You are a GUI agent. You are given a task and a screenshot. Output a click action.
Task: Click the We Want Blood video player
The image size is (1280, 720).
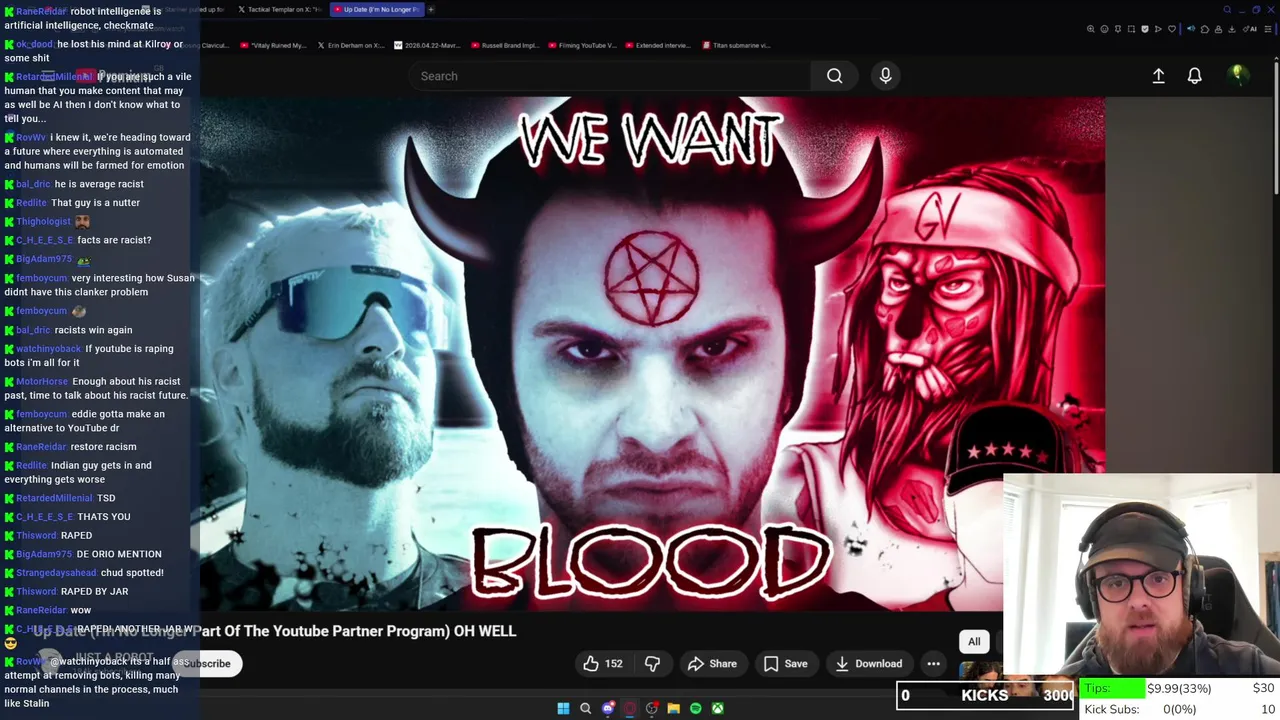pos(652,353)
